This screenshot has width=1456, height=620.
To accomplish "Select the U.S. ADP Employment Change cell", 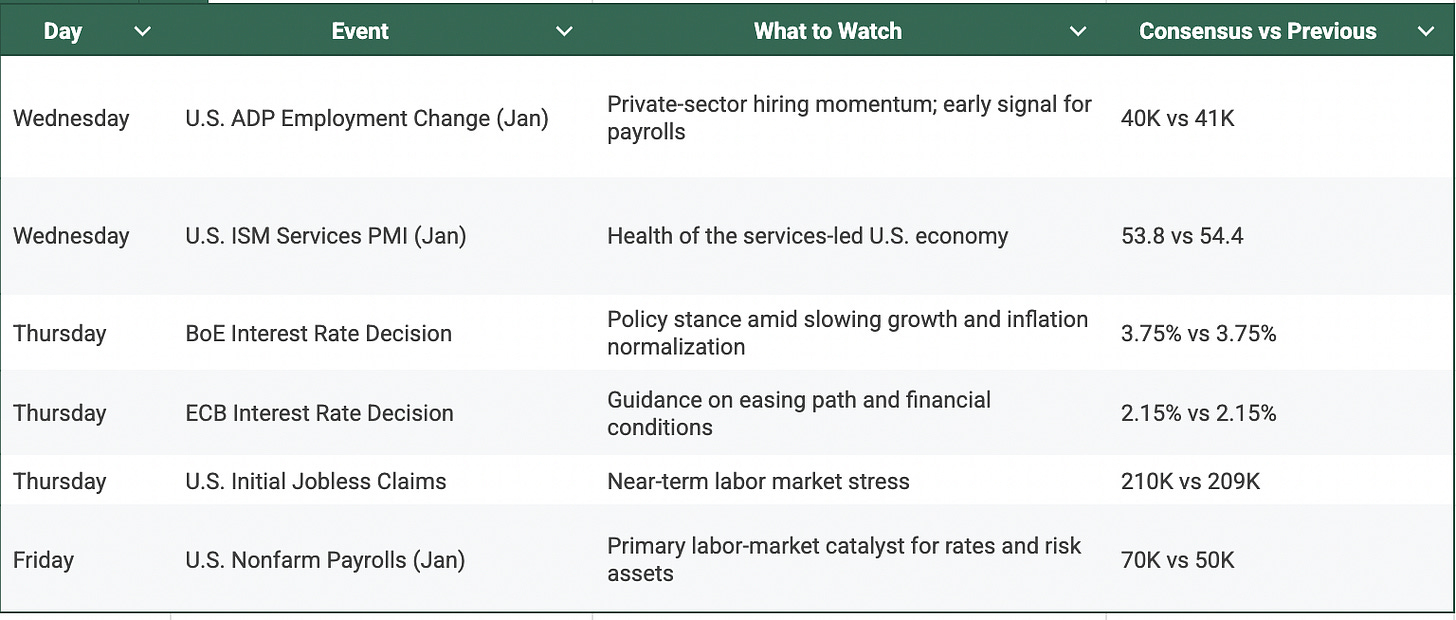I will 367,118.
